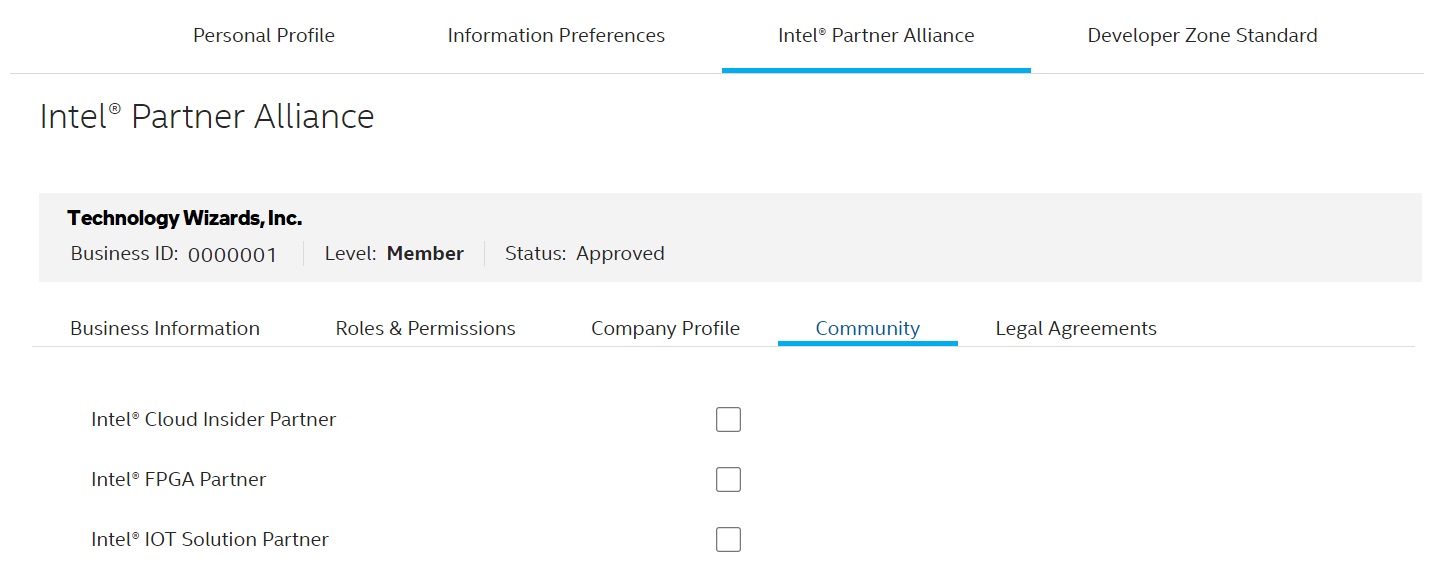
Task: Open the Business Information sub-tab
Action: 165,328
